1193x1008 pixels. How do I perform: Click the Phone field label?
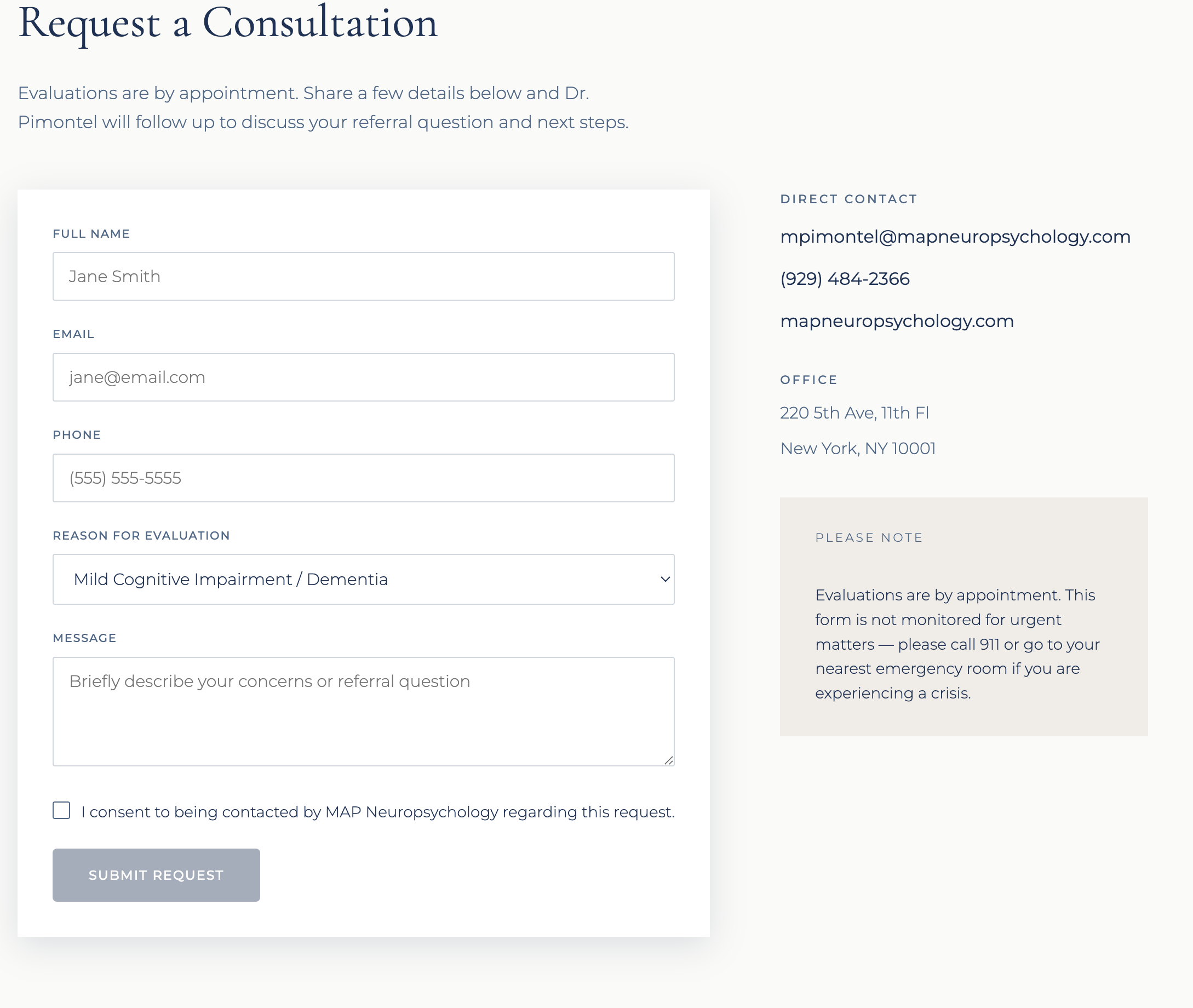click(x=77, y=435)
